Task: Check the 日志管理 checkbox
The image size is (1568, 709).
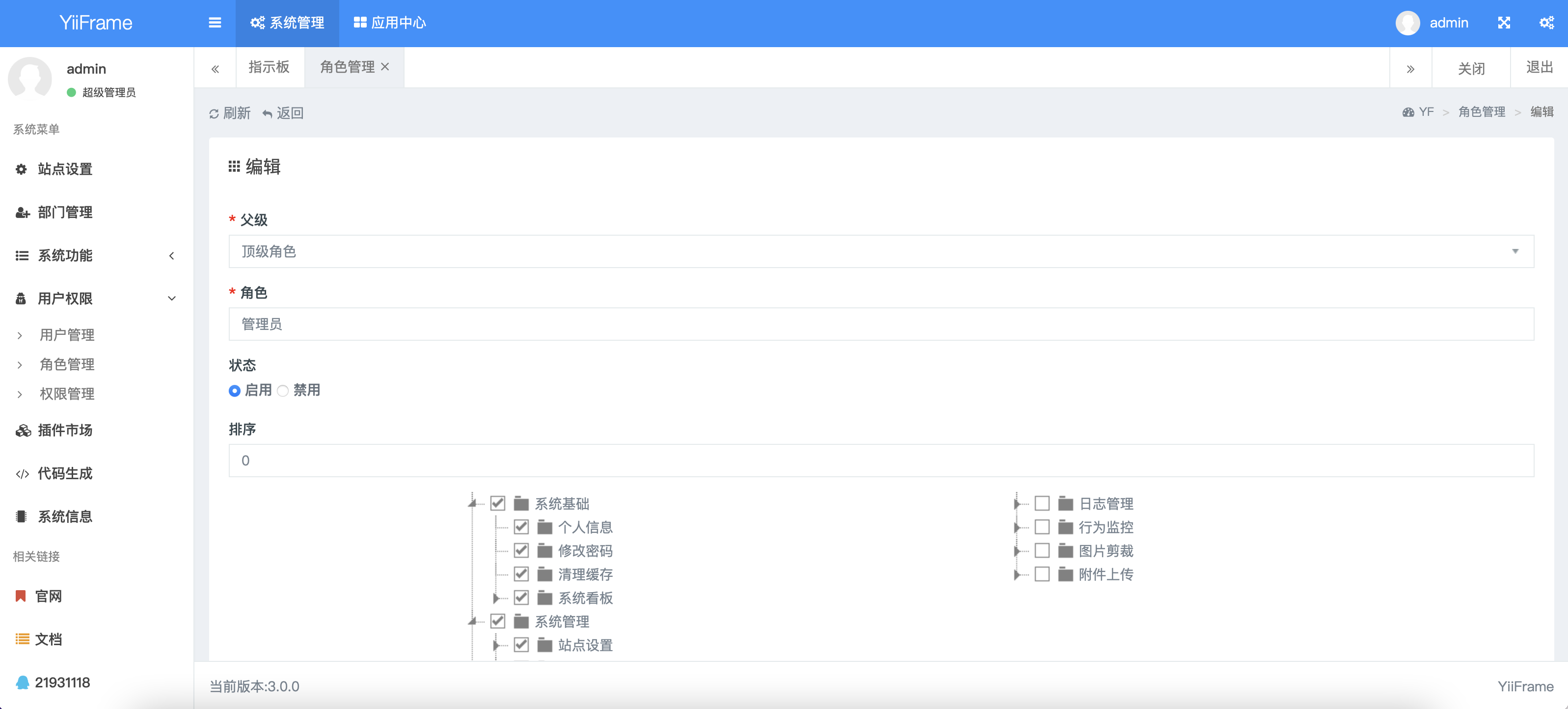Action: click(1041, 503)
